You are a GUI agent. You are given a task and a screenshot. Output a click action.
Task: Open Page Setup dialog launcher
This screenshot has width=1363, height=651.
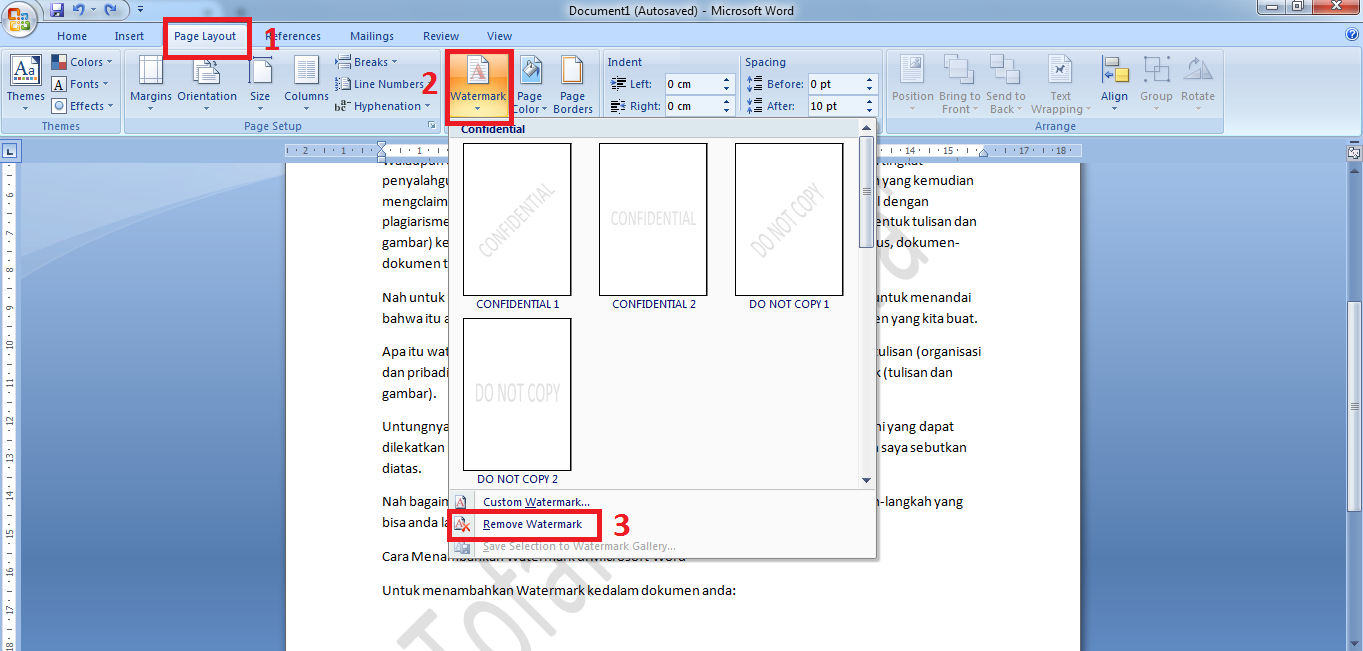[x=432, y=126]
